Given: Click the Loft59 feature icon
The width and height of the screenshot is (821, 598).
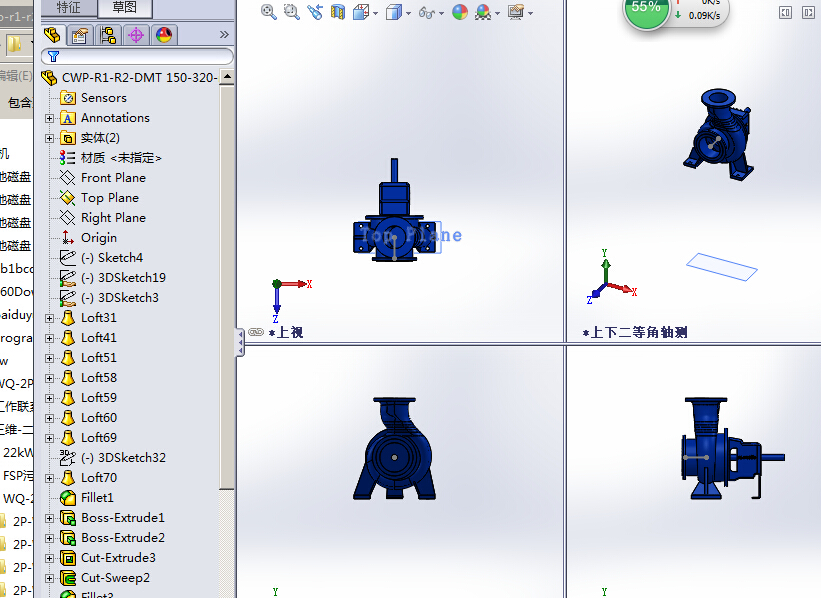Looking at the screenshot, I should pyautogui.click(x=68, y=397).
